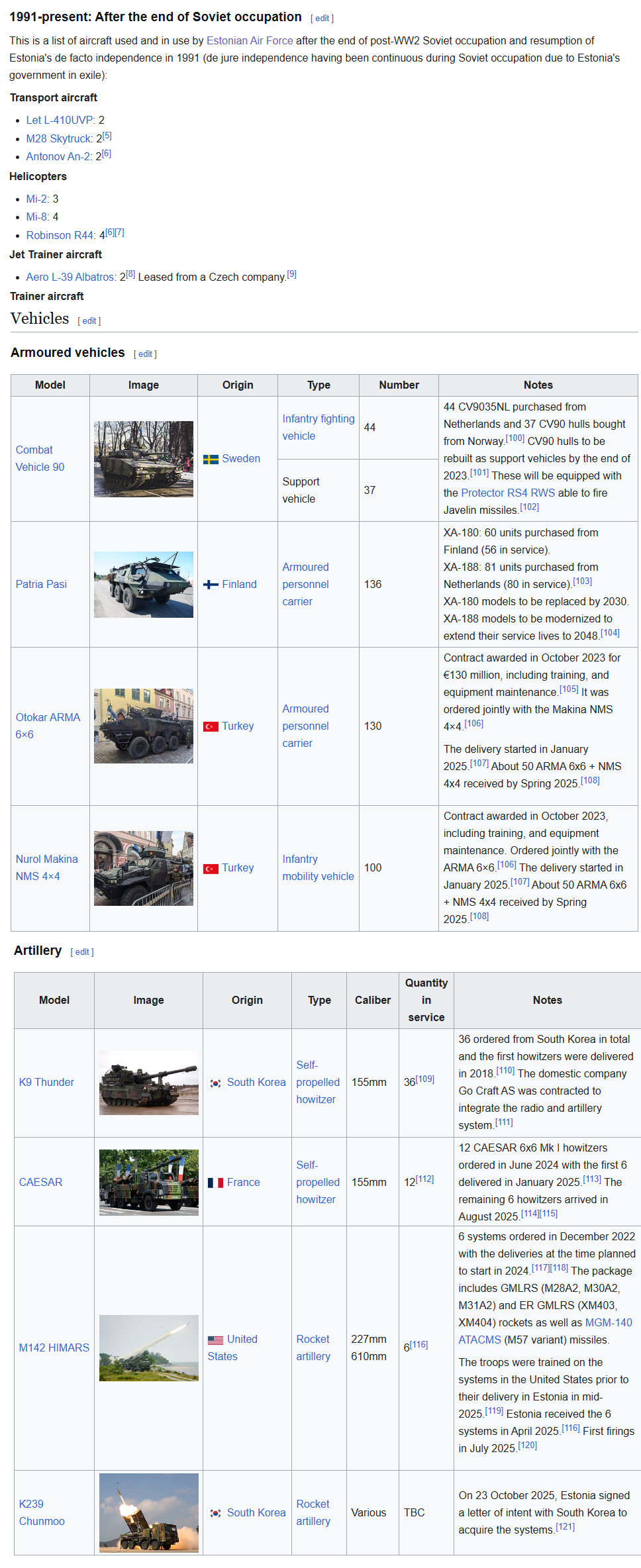Open the Let L-410UVP link

pyautogui.click(x=60, y=120)
